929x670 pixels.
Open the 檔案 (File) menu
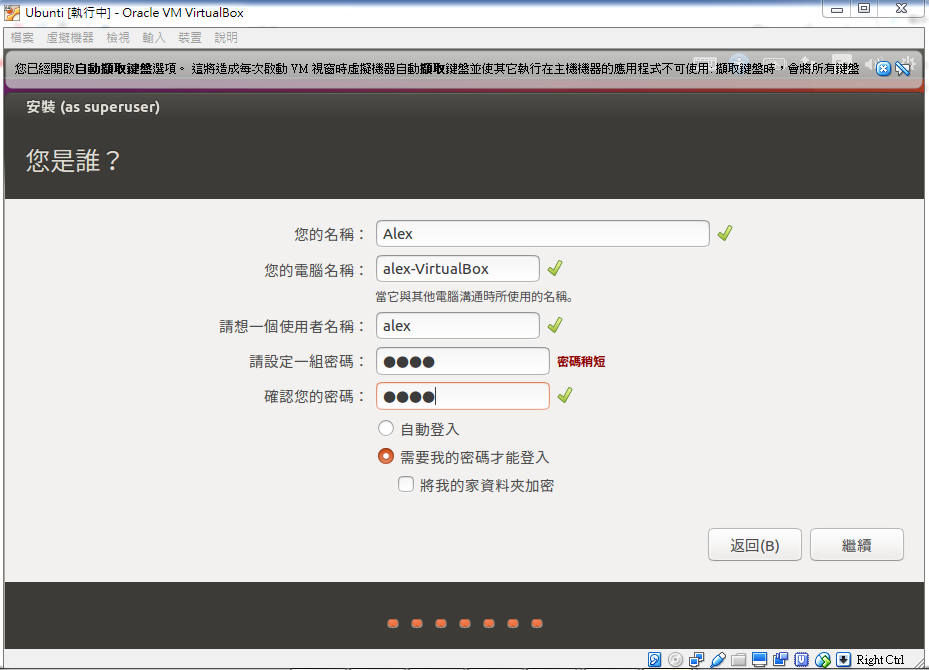23,38
